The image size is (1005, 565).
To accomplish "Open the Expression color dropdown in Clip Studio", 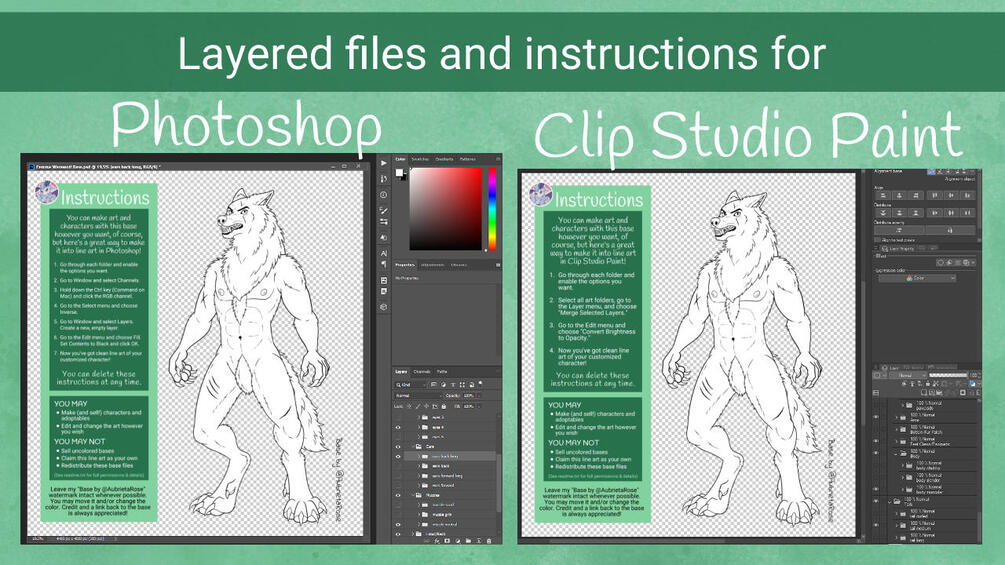I will coord(917,278).
